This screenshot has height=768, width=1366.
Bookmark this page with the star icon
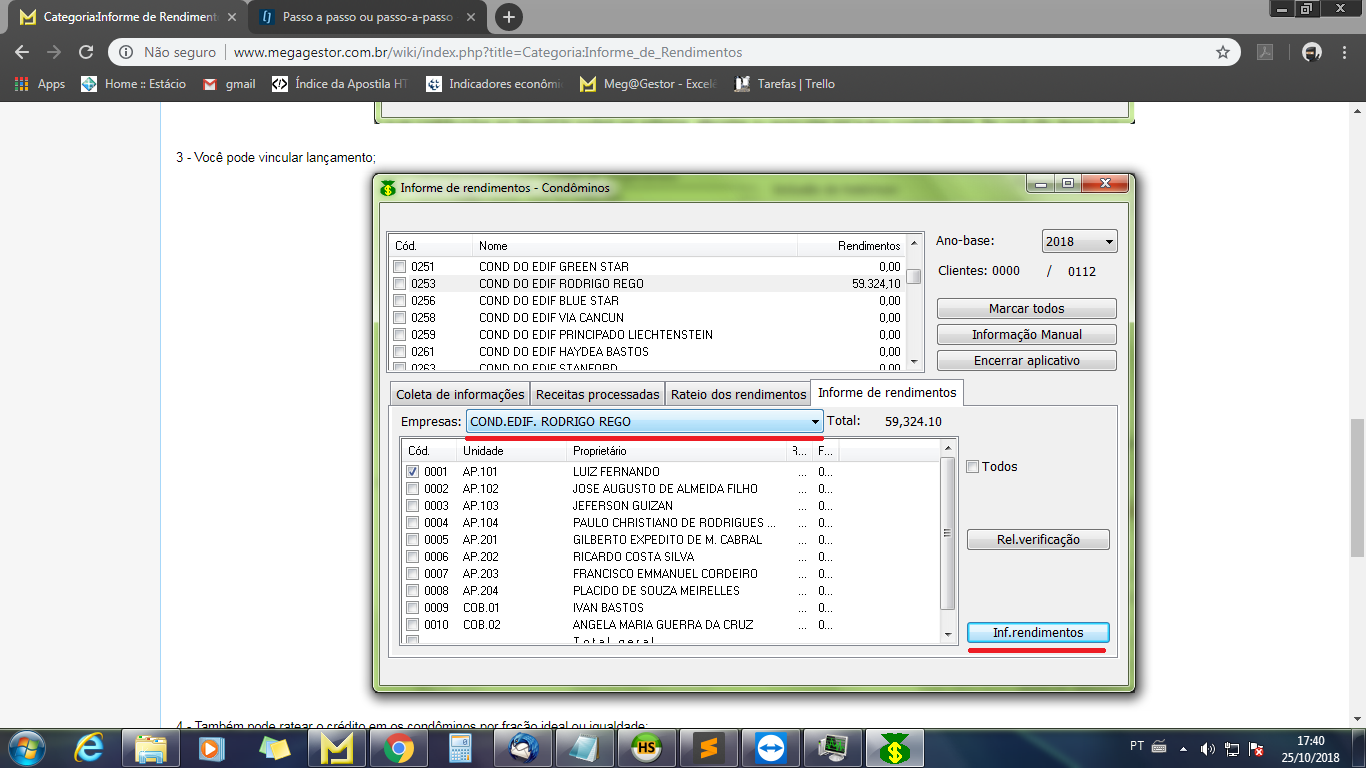1222,52
